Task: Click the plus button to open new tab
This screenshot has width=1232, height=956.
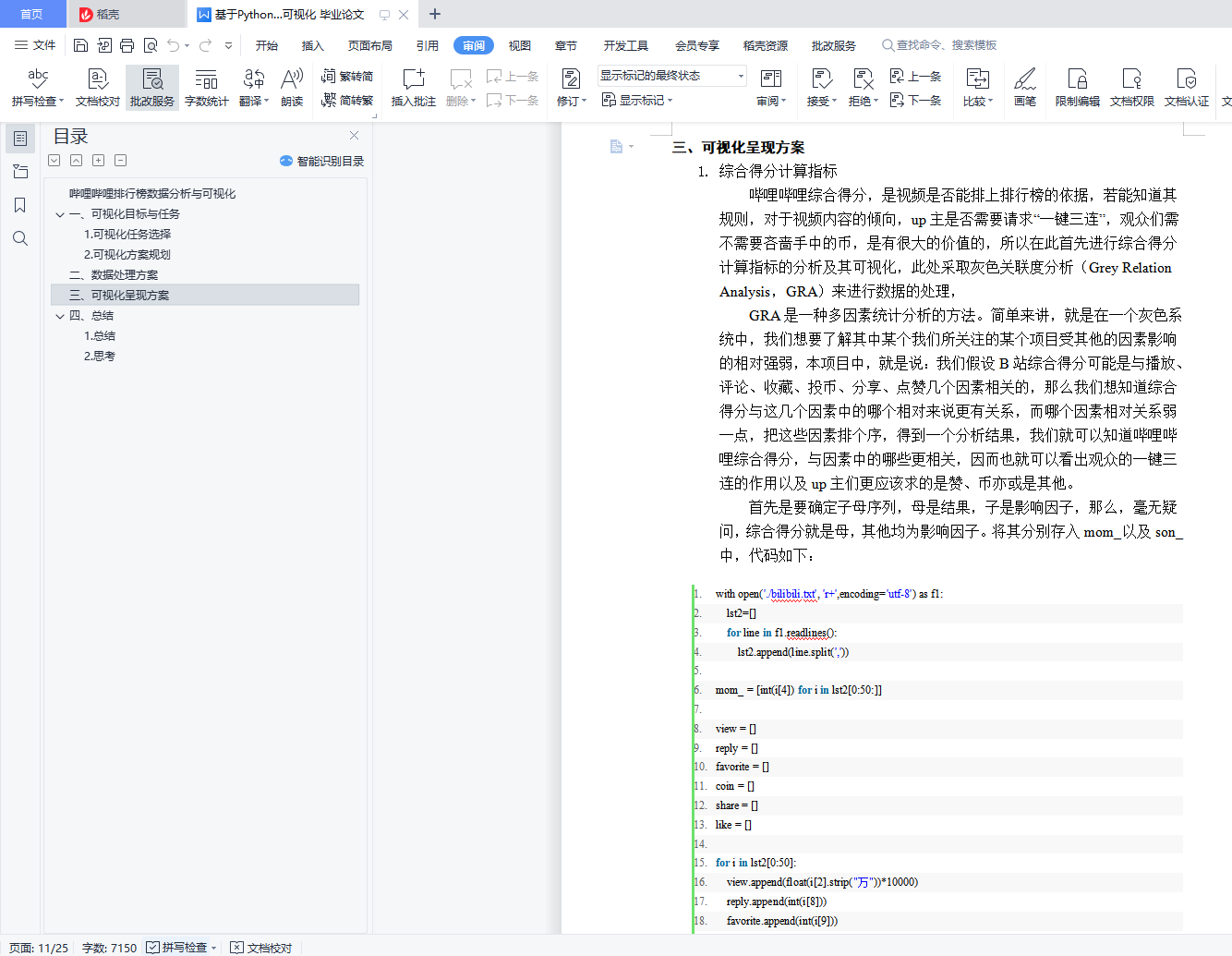Action: tap(435, 14)
